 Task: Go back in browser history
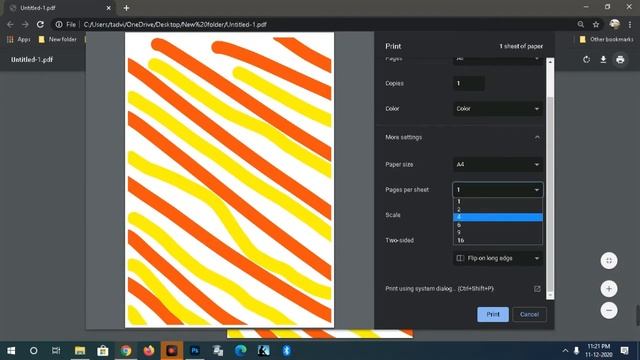point(10,24)
